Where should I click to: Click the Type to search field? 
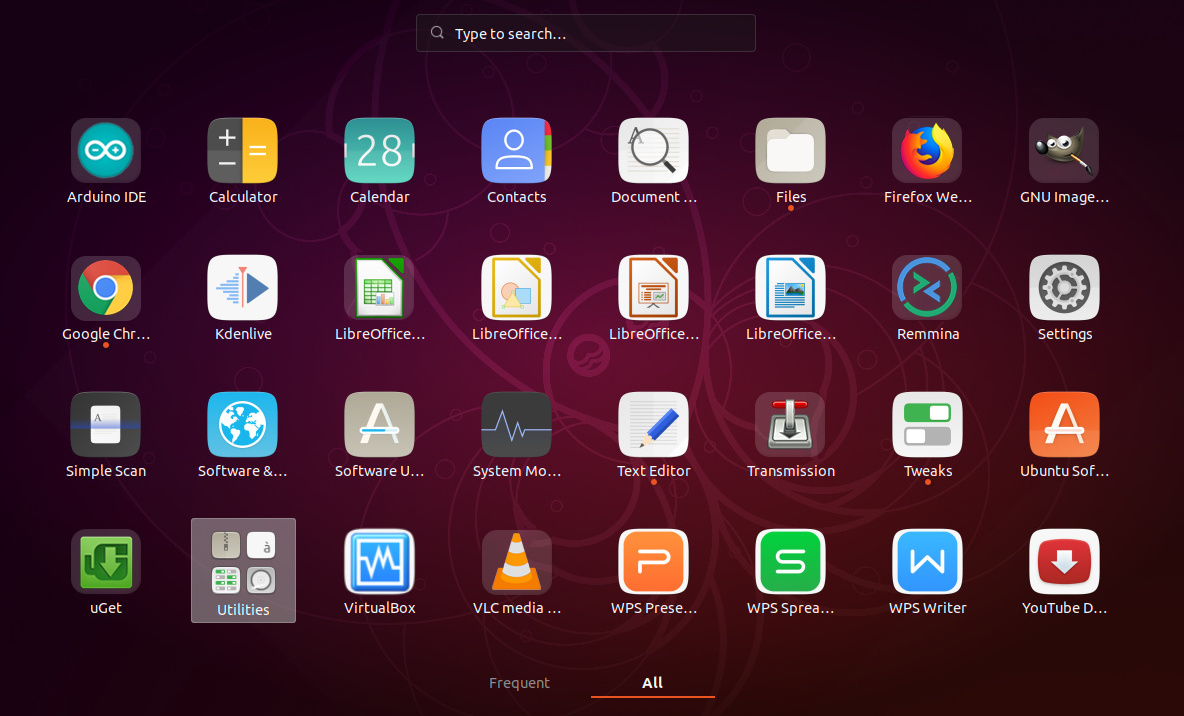click(x=585, y=33)
